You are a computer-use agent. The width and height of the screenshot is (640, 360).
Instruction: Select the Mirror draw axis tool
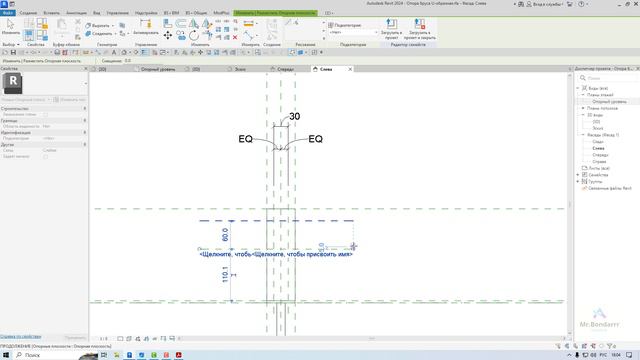[207, 24]
